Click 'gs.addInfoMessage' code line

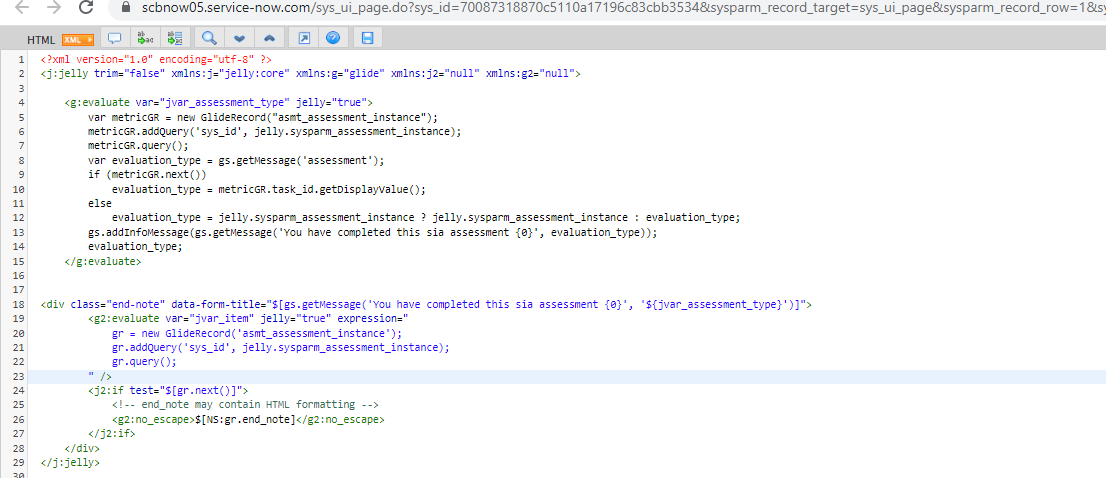pos(372,233)
